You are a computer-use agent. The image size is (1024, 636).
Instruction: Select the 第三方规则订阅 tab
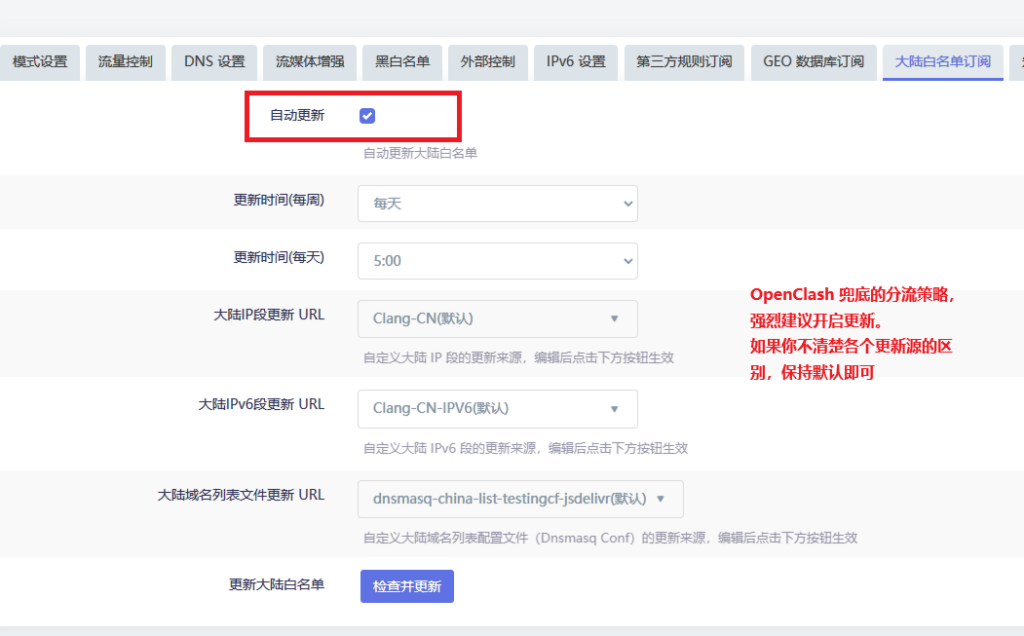click(684, 62)
